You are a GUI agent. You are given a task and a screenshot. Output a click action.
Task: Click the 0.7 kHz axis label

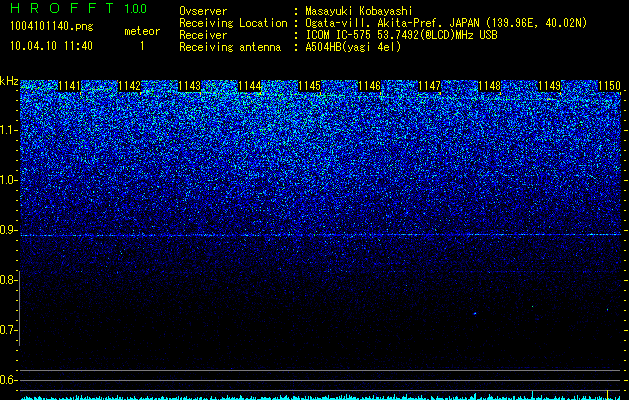pyautogui.click(x=7, y=330)
